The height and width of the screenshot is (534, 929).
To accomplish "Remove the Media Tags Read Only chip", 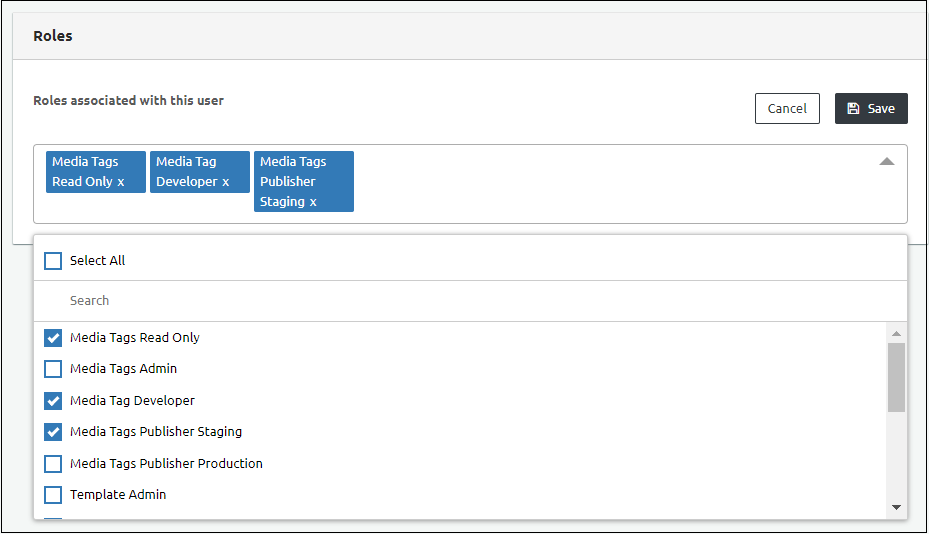I will tap(121, 182).
